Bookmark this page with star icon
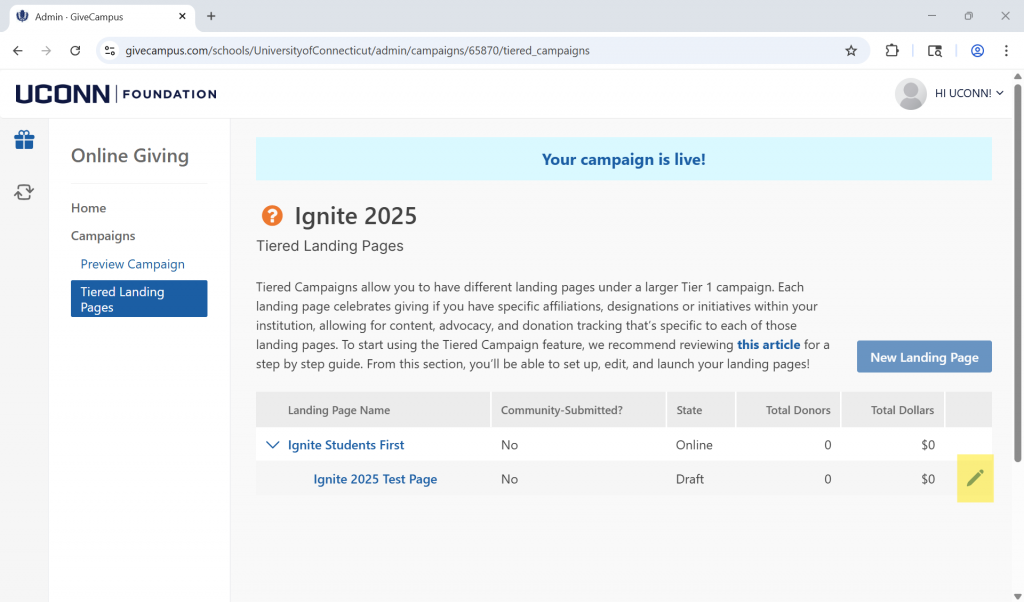The image size is (1024, 602). (851, 51)
